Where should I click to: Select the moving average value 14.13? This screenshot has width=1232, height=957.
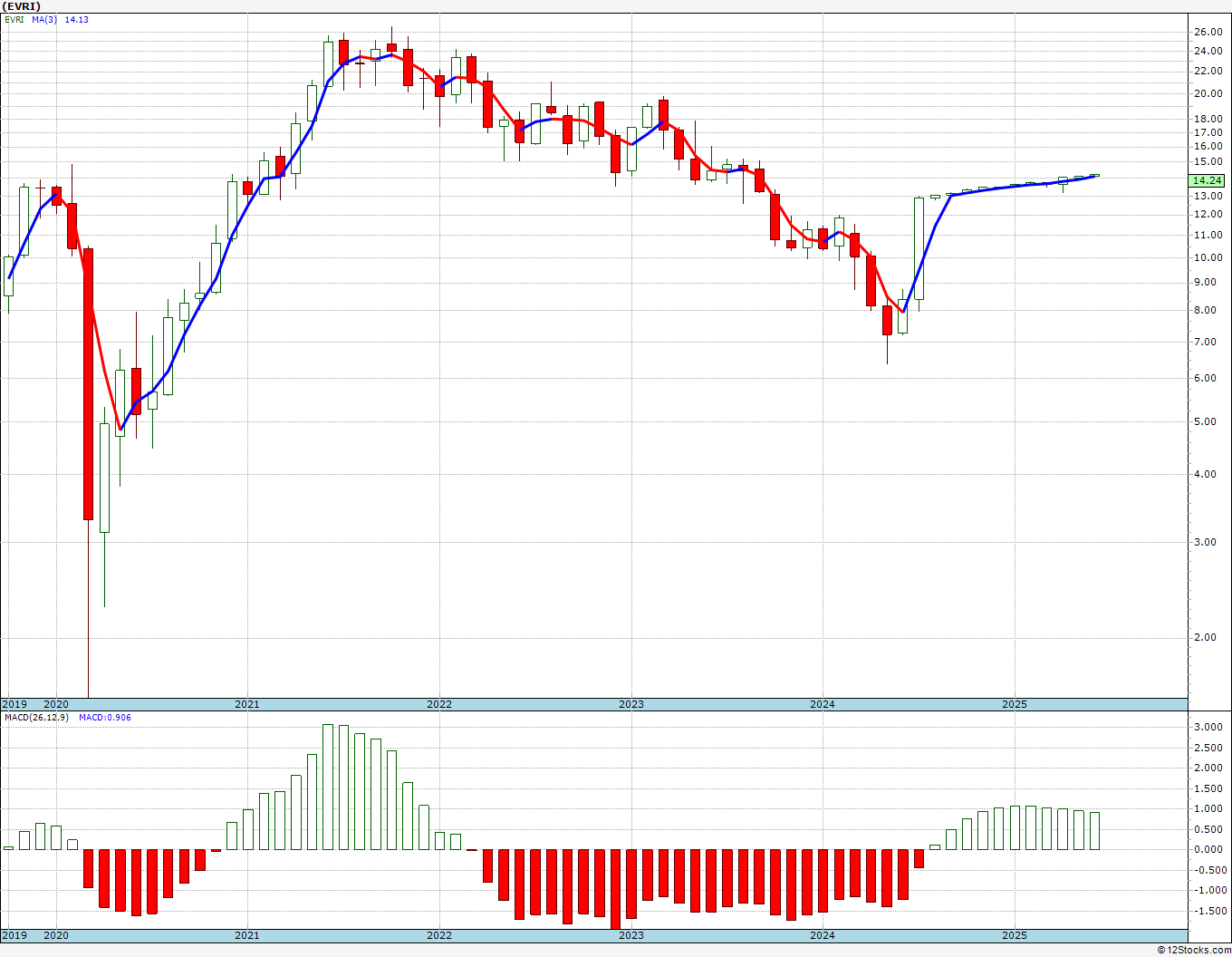(76, 19)
